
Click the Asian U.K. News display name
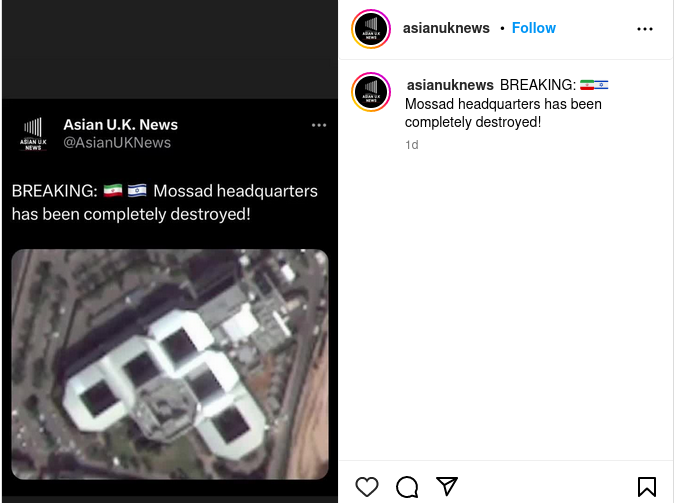(121, 125)
